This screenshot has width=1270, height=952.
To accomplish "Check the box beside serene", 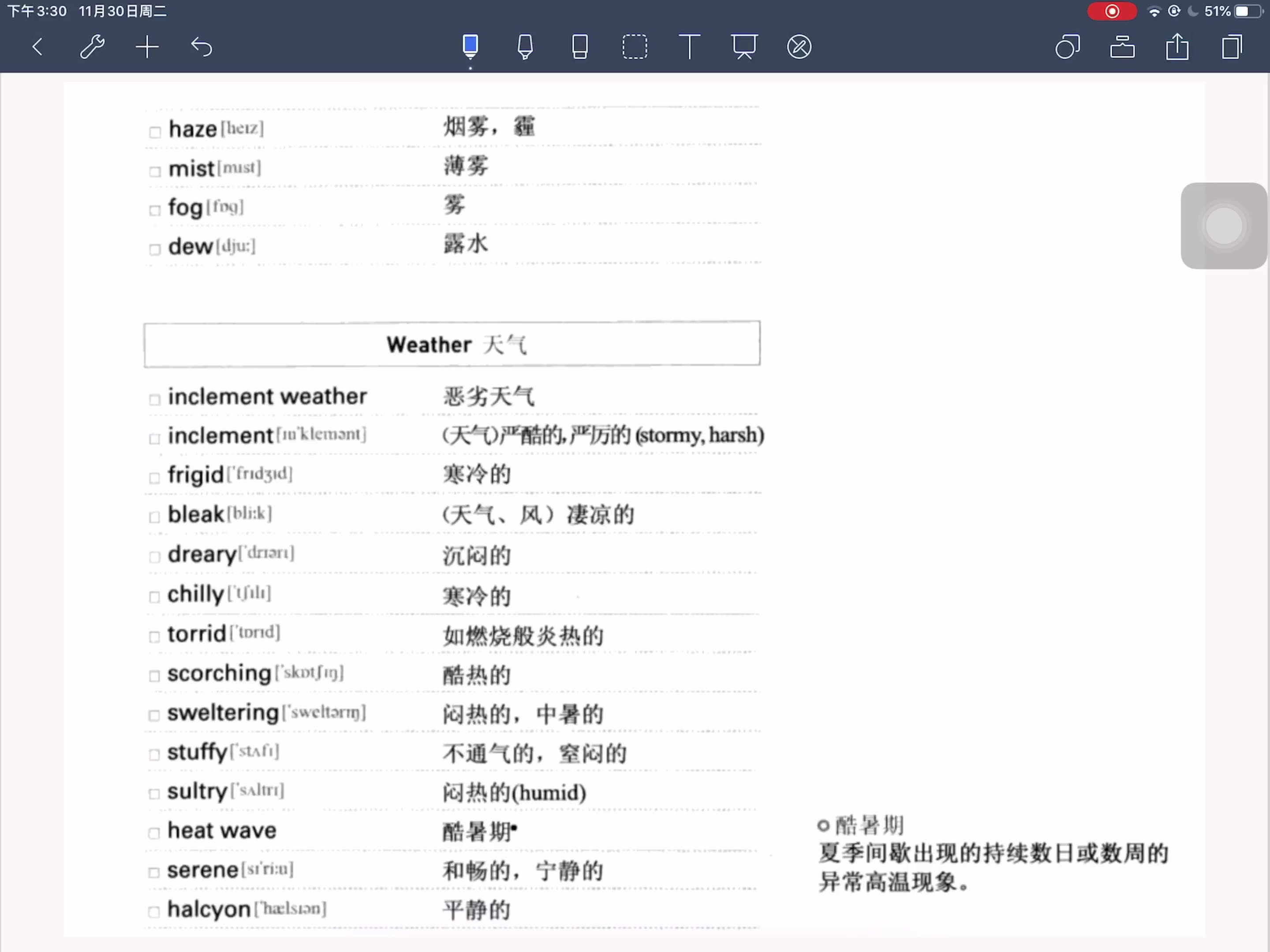I will (154, 873).
